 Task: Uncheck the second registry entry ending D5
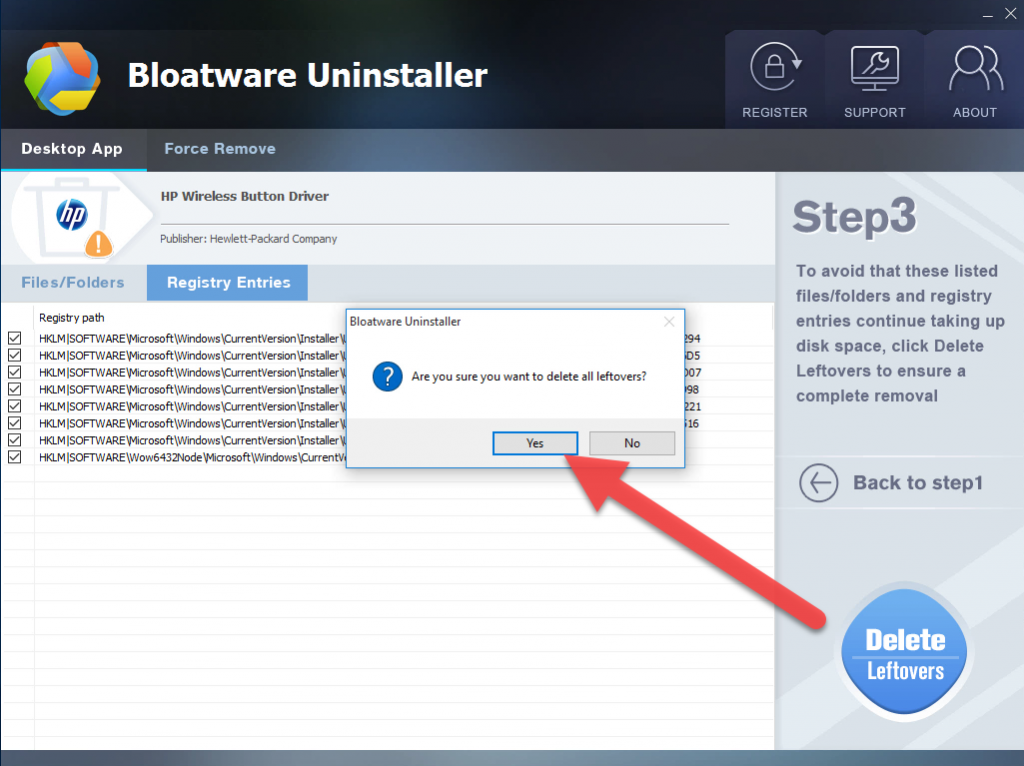pyautogui.click(x=14, y=355)
